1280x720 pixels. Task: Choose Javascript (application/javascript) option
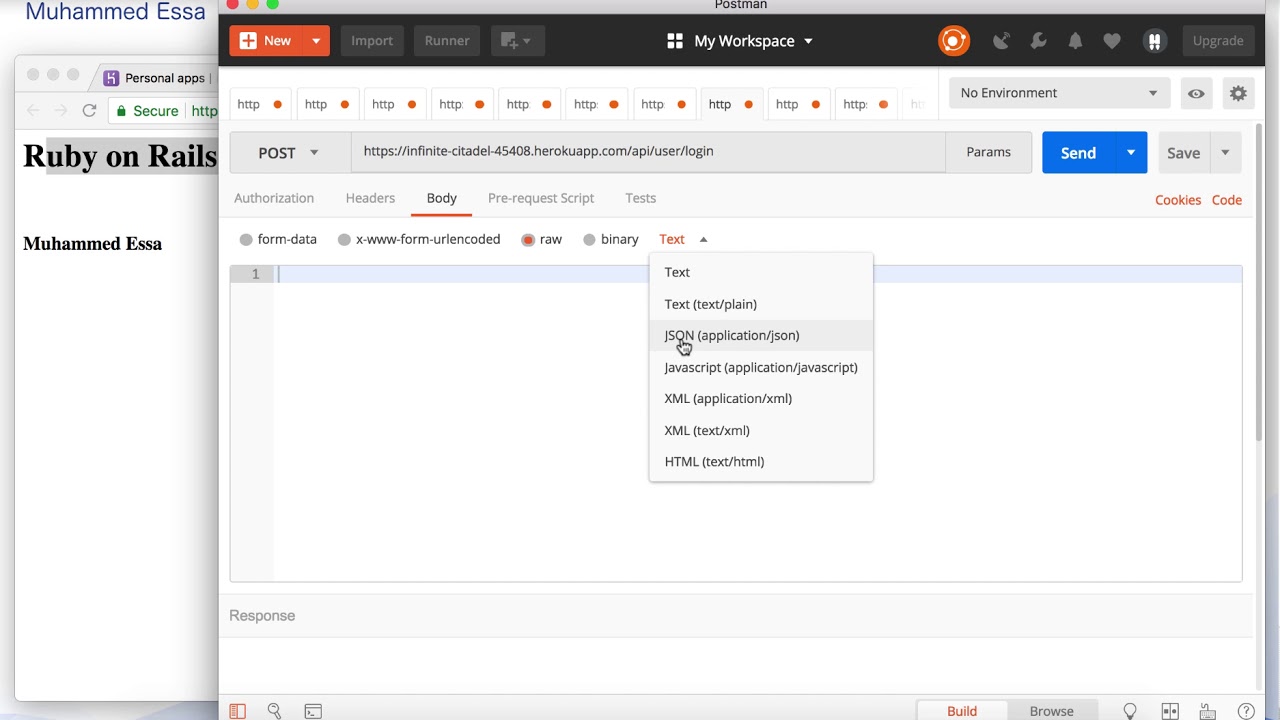(761, 367)
